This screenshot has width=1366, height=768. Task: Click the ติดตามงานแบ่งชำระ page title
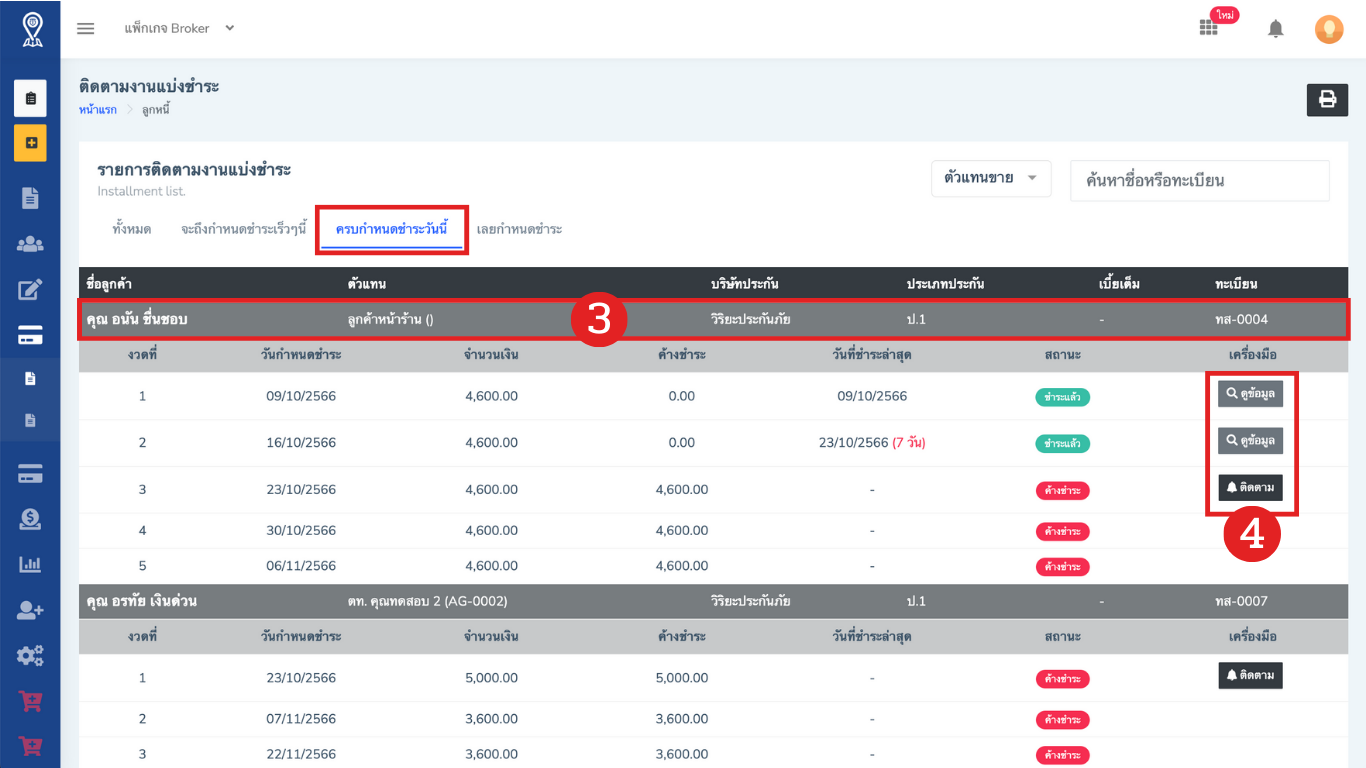click(149, 87)
